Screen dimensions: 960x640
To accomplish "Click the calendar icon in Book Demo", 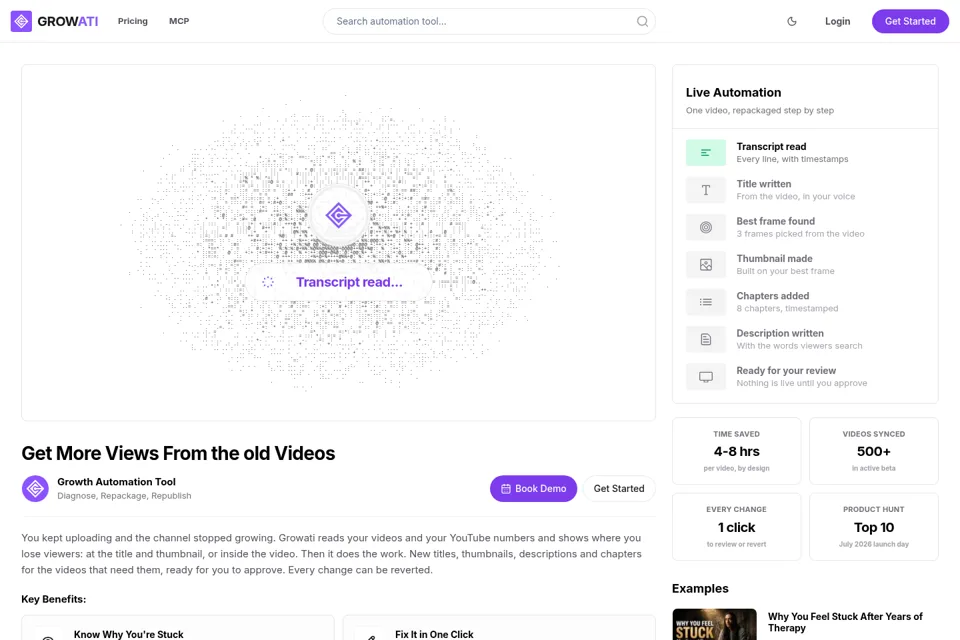I will 506,489.
